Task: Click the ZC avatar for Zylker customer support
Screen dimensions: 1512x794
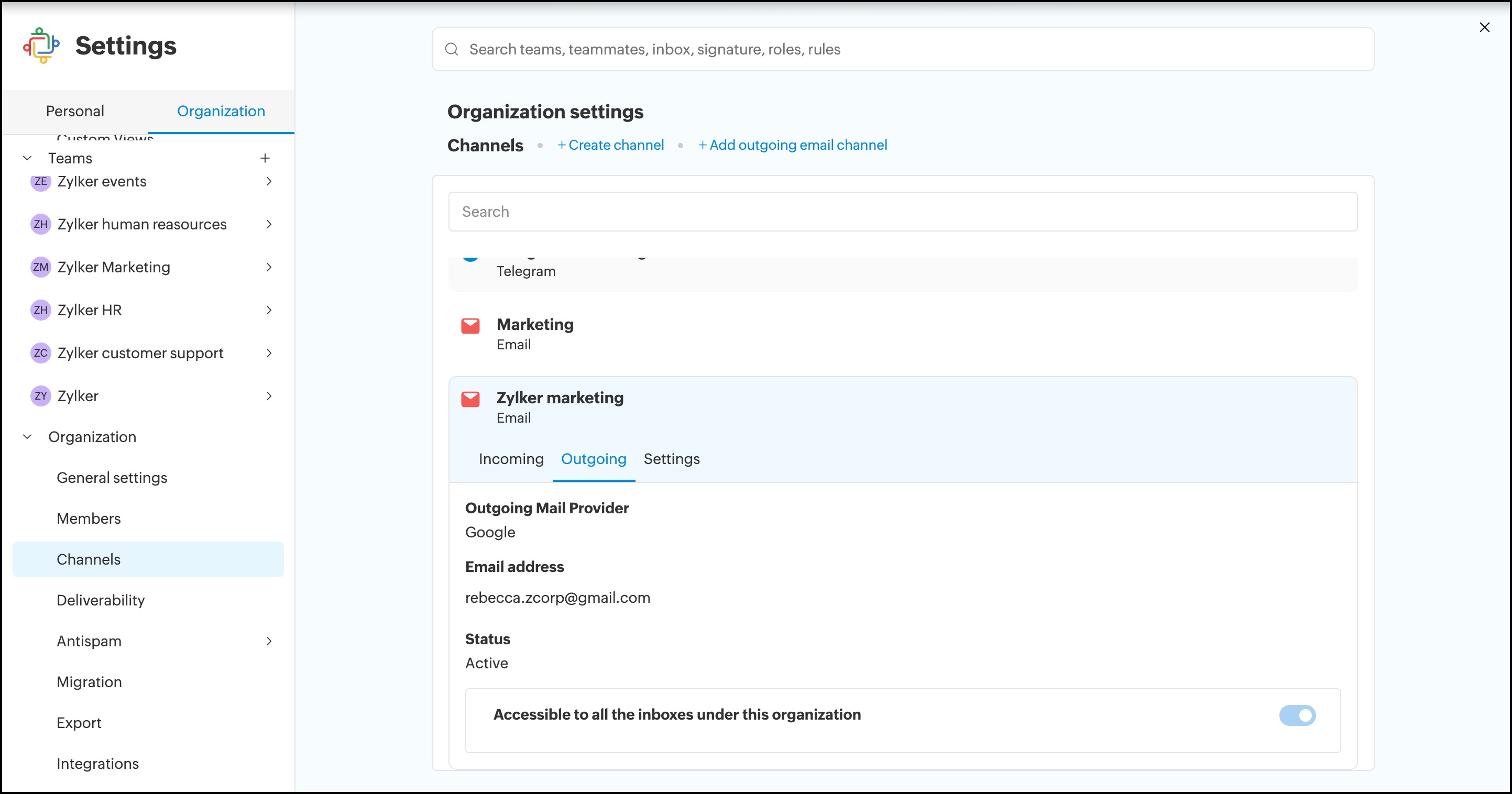Action: pos(40,352)
